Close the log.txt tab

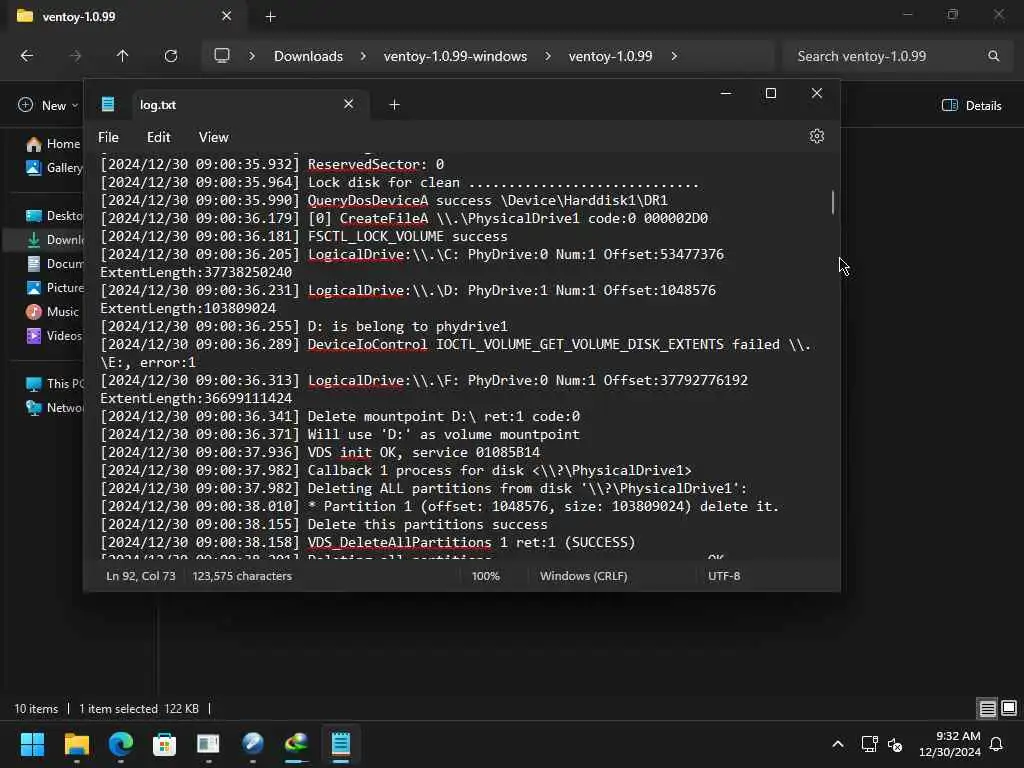349,104
